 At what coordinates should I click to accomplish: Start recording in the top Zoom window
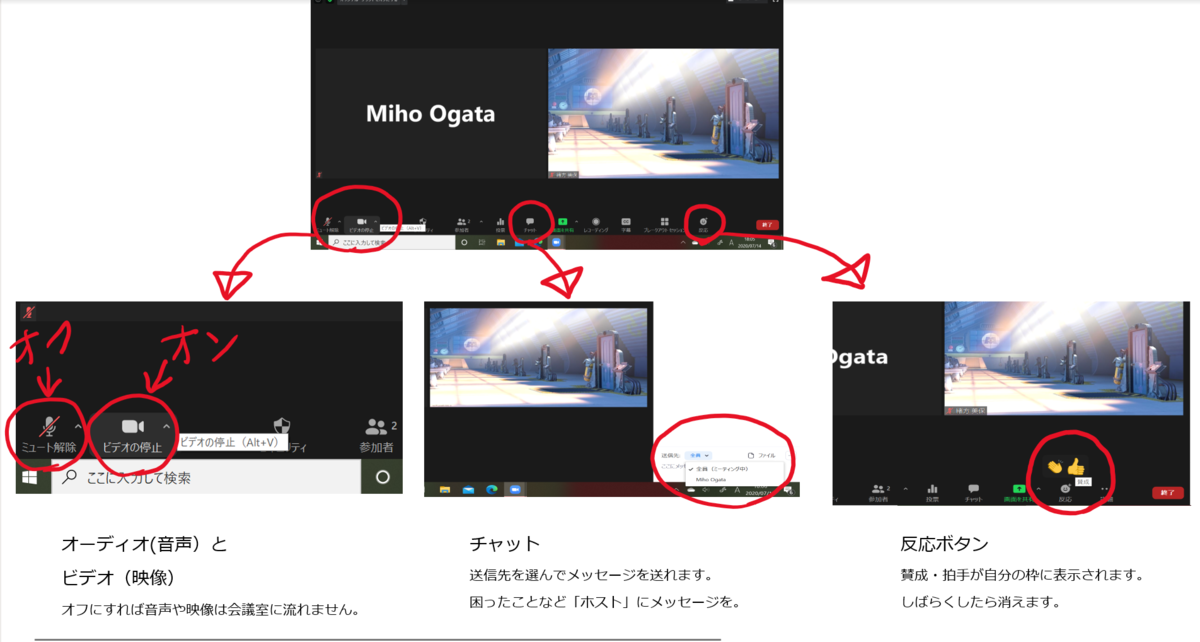click(596, 221)
